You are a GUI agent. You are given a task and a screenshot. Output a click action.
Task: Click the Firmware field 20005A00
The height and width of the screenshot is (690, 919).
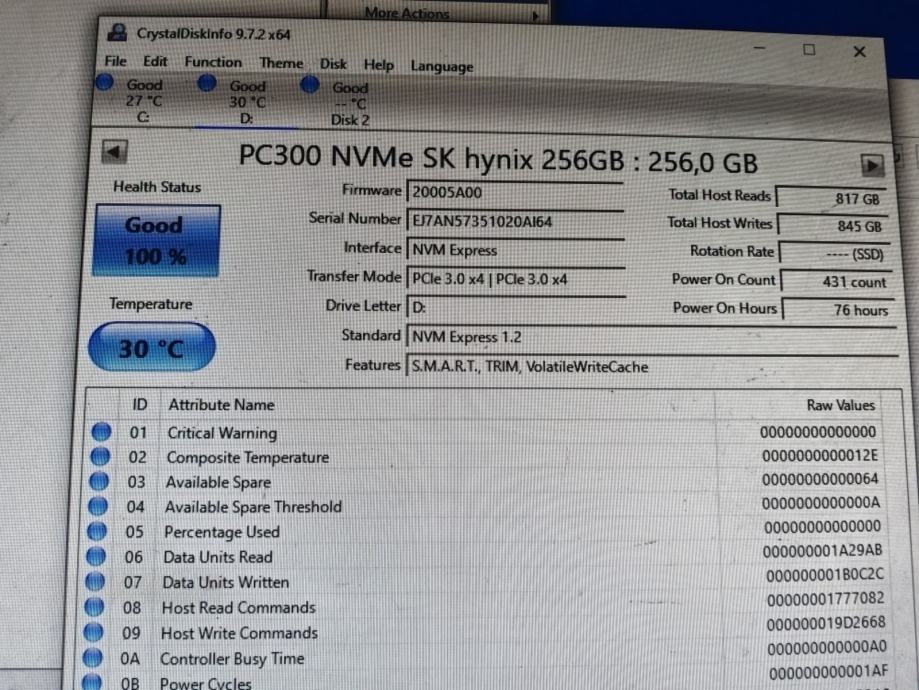pyautogui.click(x=515, y=192)
